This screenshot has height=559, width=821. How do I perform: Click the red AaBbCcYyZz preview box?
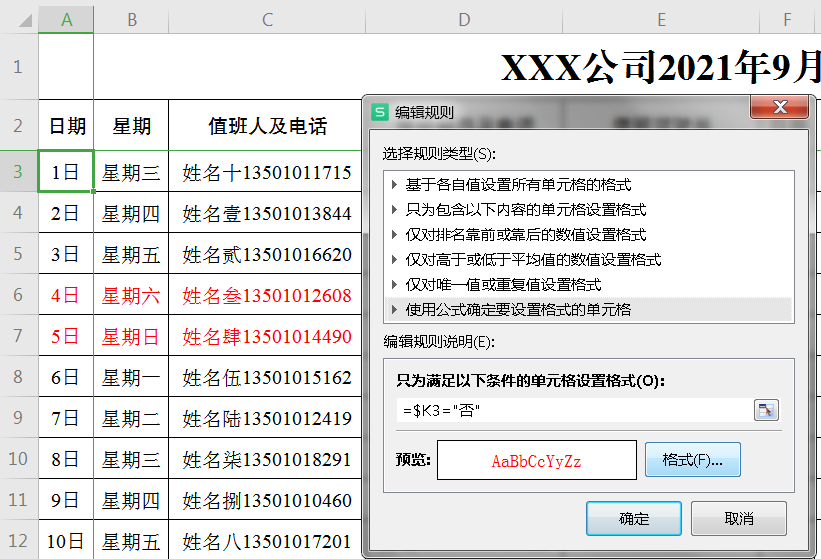[x=537, y=460]
